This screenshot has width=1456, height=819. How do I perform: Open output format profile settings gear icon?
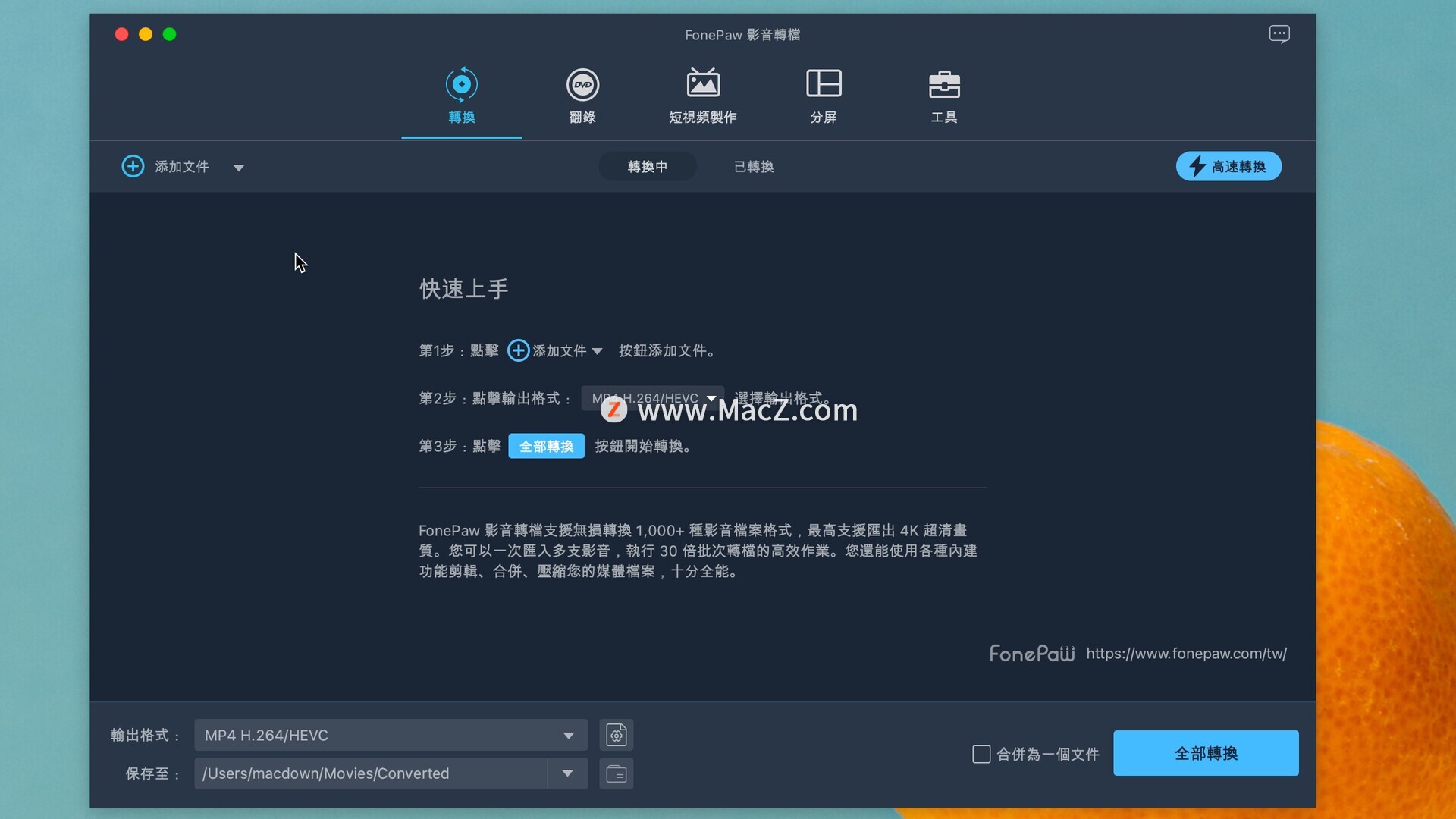(x=616, y=735)
